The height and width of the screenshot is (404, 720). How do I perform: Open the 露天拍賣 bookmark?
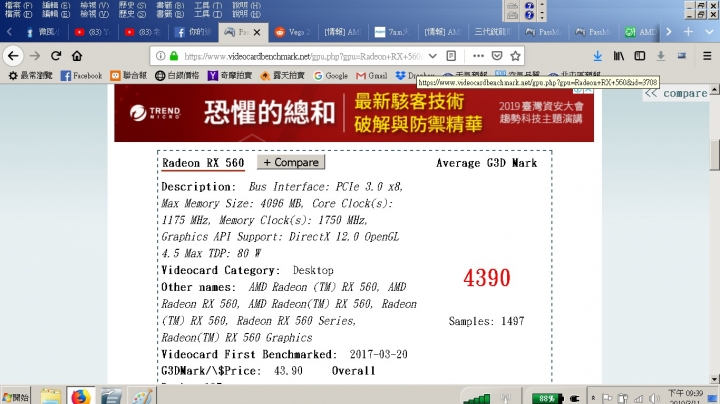[282, 76]
